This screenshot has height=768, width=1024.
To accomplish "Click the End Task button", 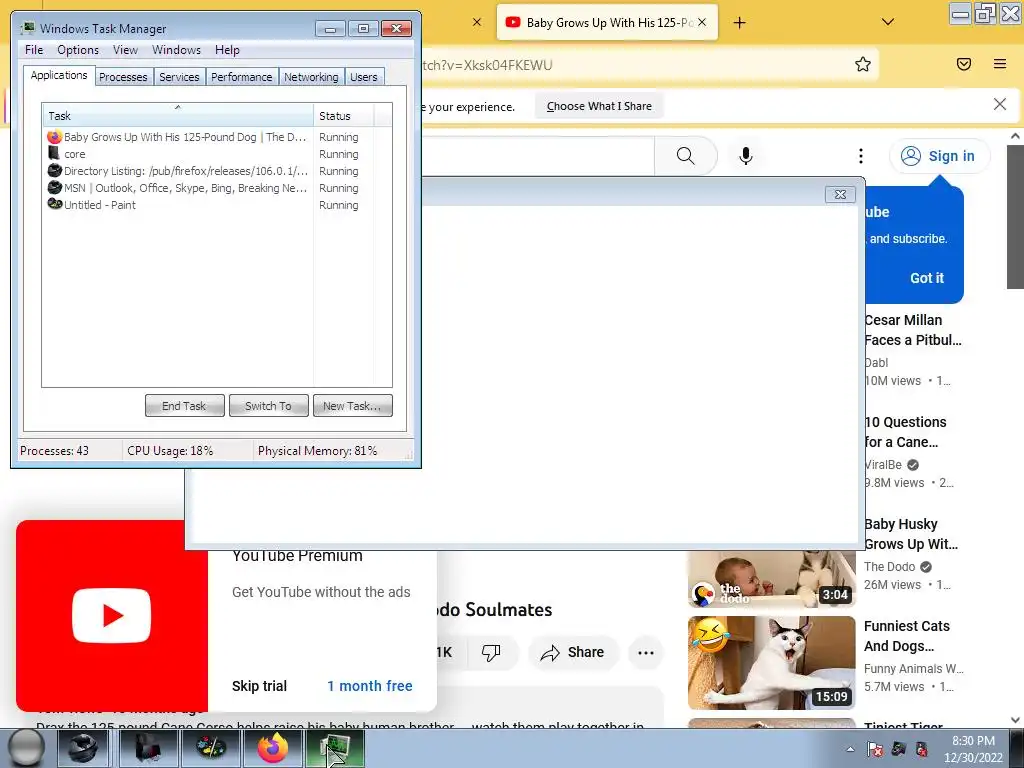I will click(184, 406).
